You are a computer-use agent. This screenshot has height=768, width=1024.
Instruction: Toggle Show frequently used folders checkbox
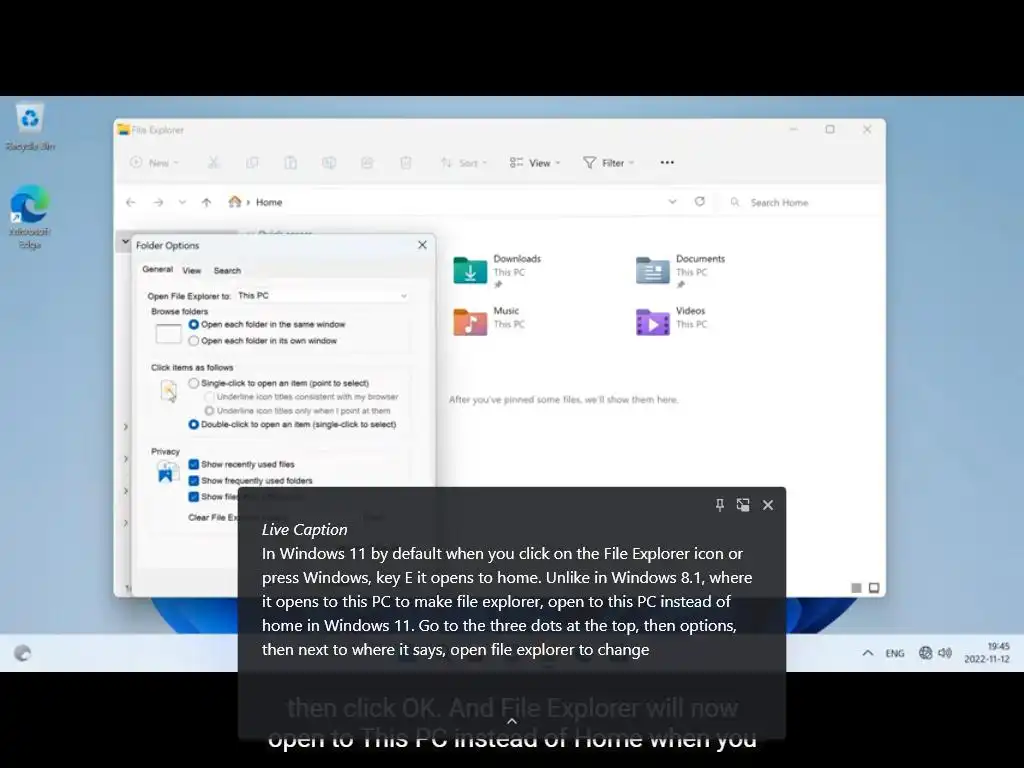pyautogui.click(x=251, y=481)
